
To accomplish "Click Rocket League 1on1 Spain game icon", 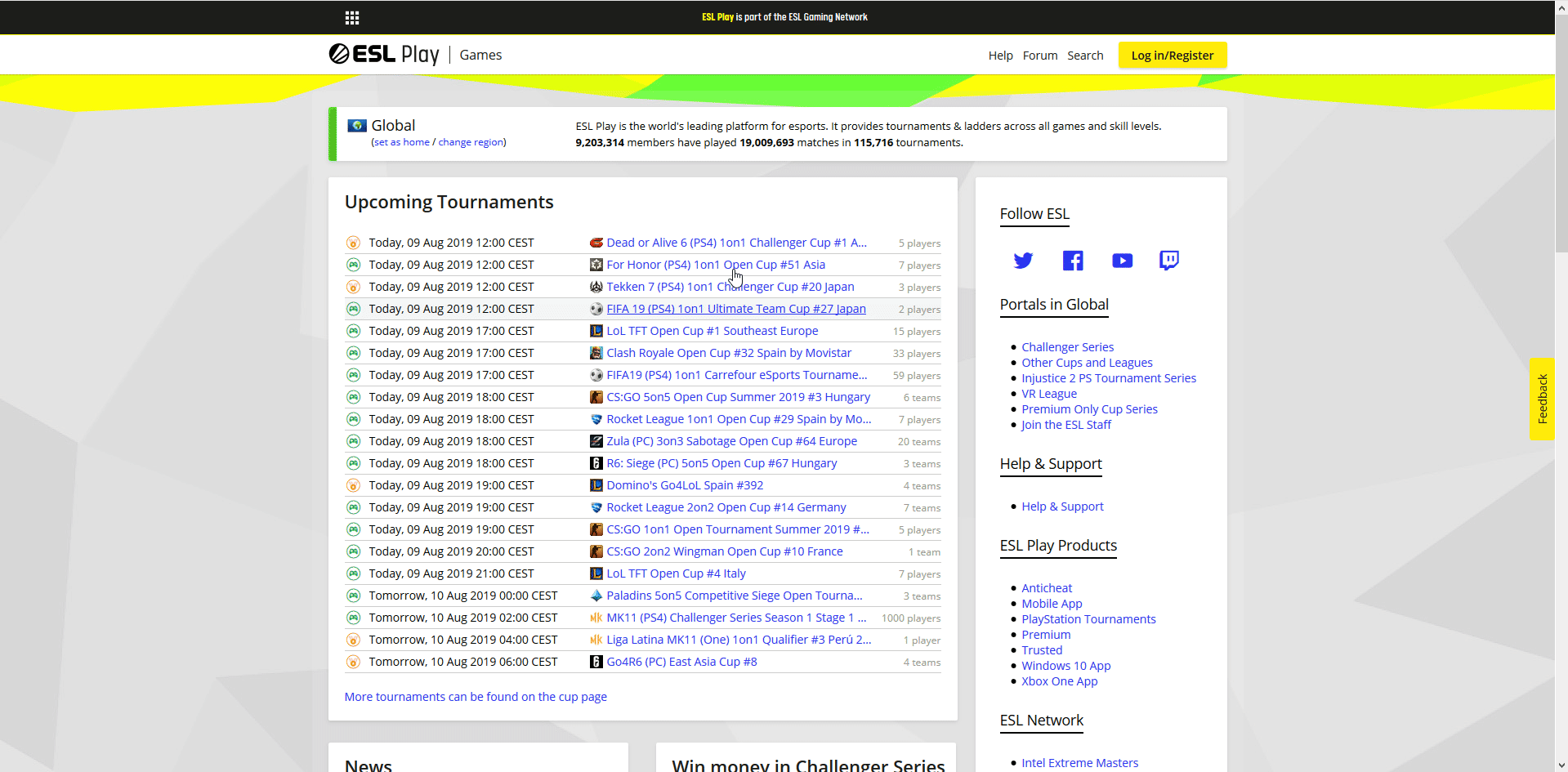I will (596, 419).
